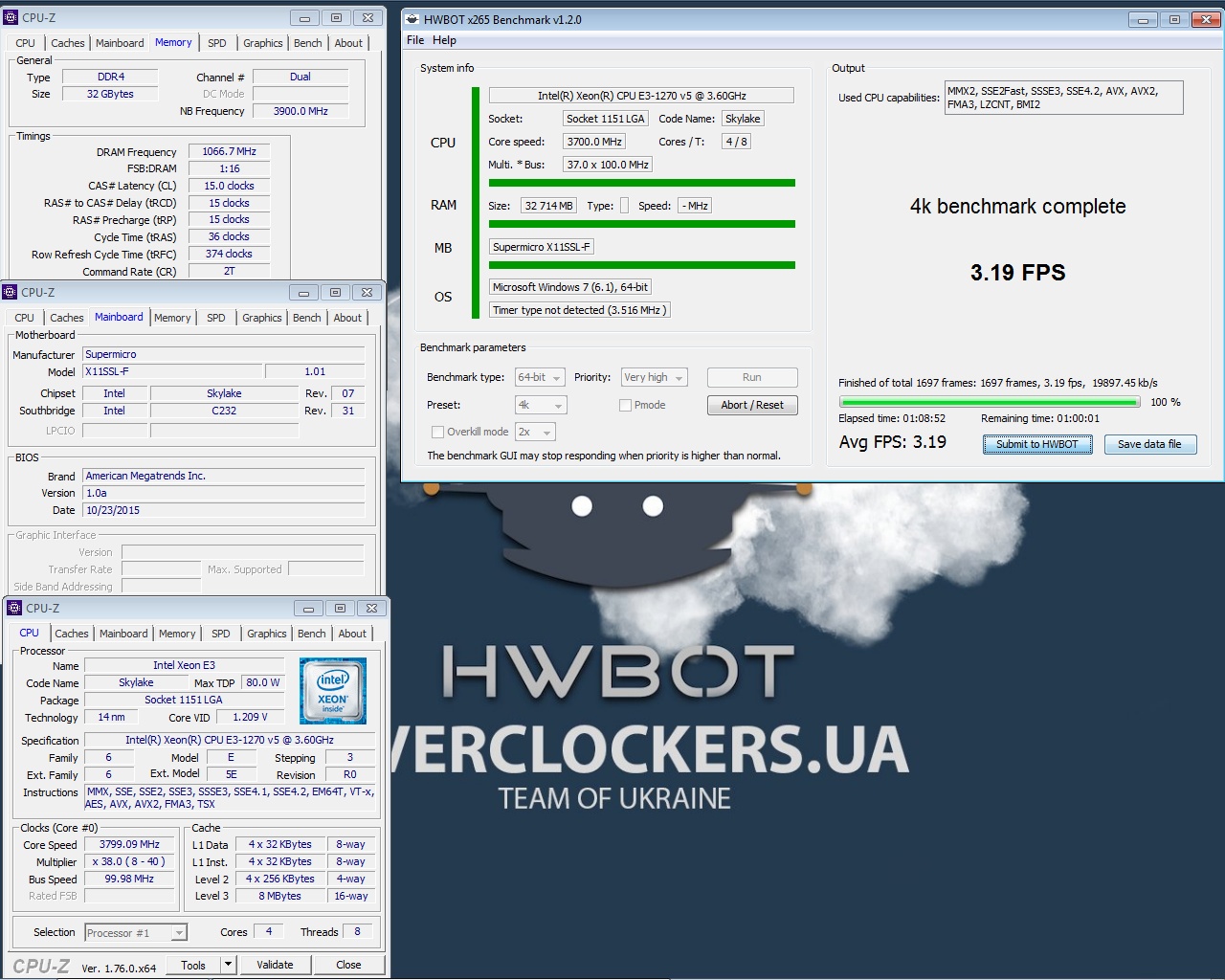The height and width of the screenshot is (980, 1225).
Task: Click the Intel Xeon inside logo
Action: [333, 690]
